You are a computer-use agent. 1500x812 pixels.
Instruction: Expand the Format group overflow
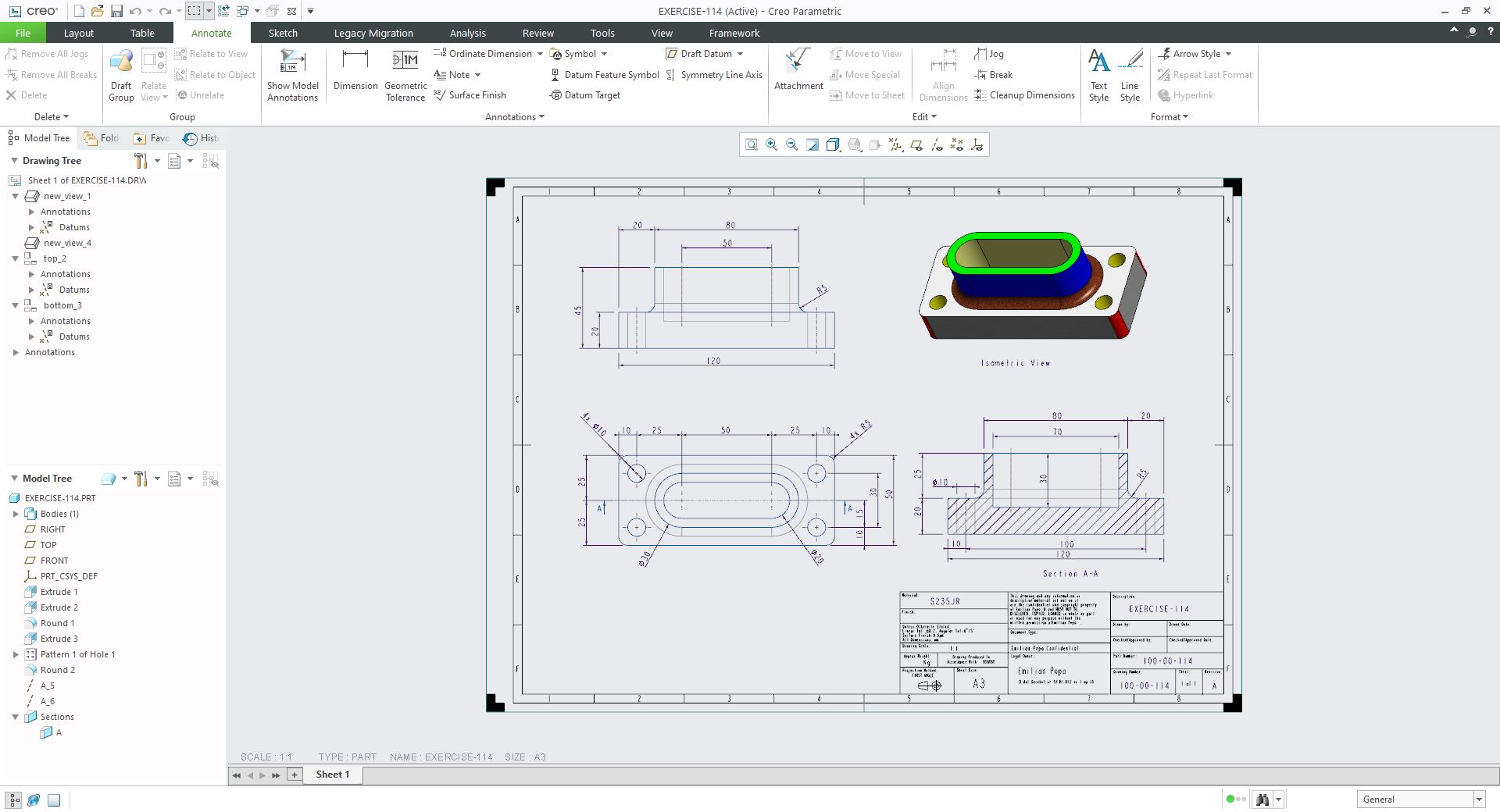click(1170, 117)
